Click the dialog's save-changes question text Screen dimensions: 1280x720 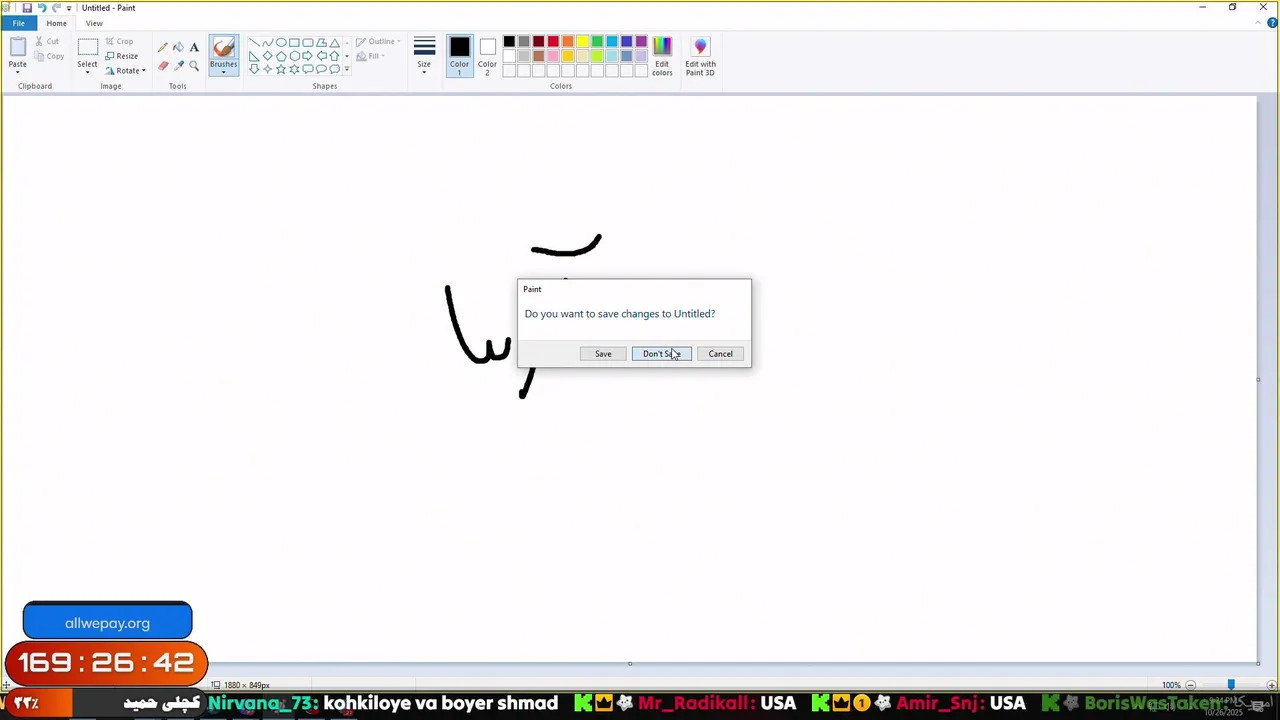coord(620,314)
